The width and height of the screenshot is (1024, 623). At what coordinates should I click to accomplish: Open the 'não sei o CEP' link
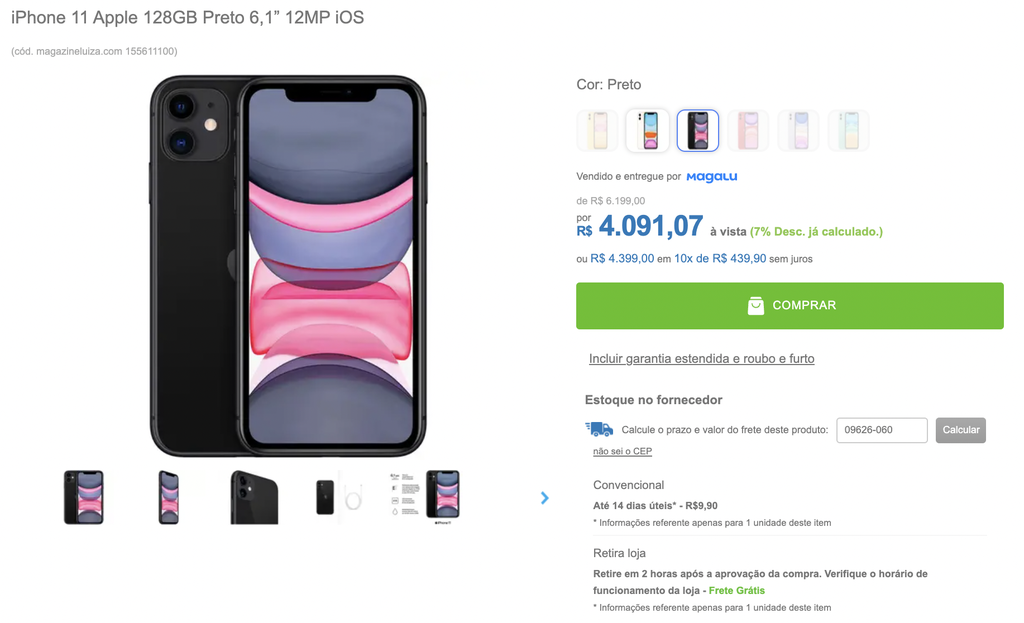622,451
